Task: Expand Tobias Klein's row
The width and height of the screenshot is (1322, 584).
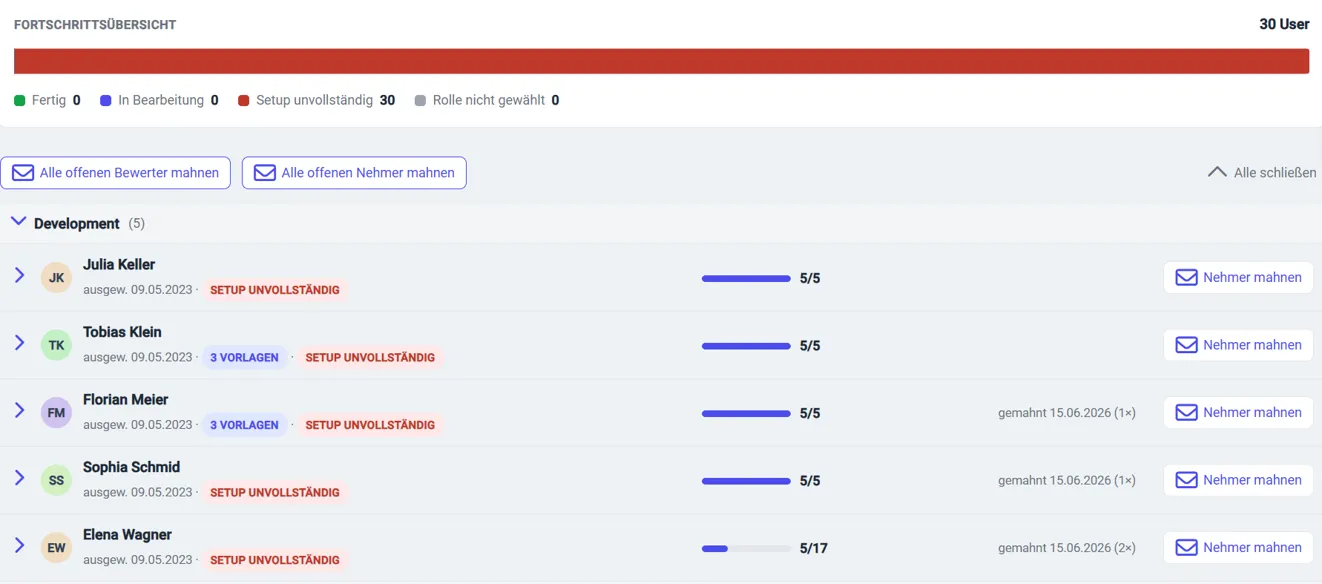Action: point(19,343)
